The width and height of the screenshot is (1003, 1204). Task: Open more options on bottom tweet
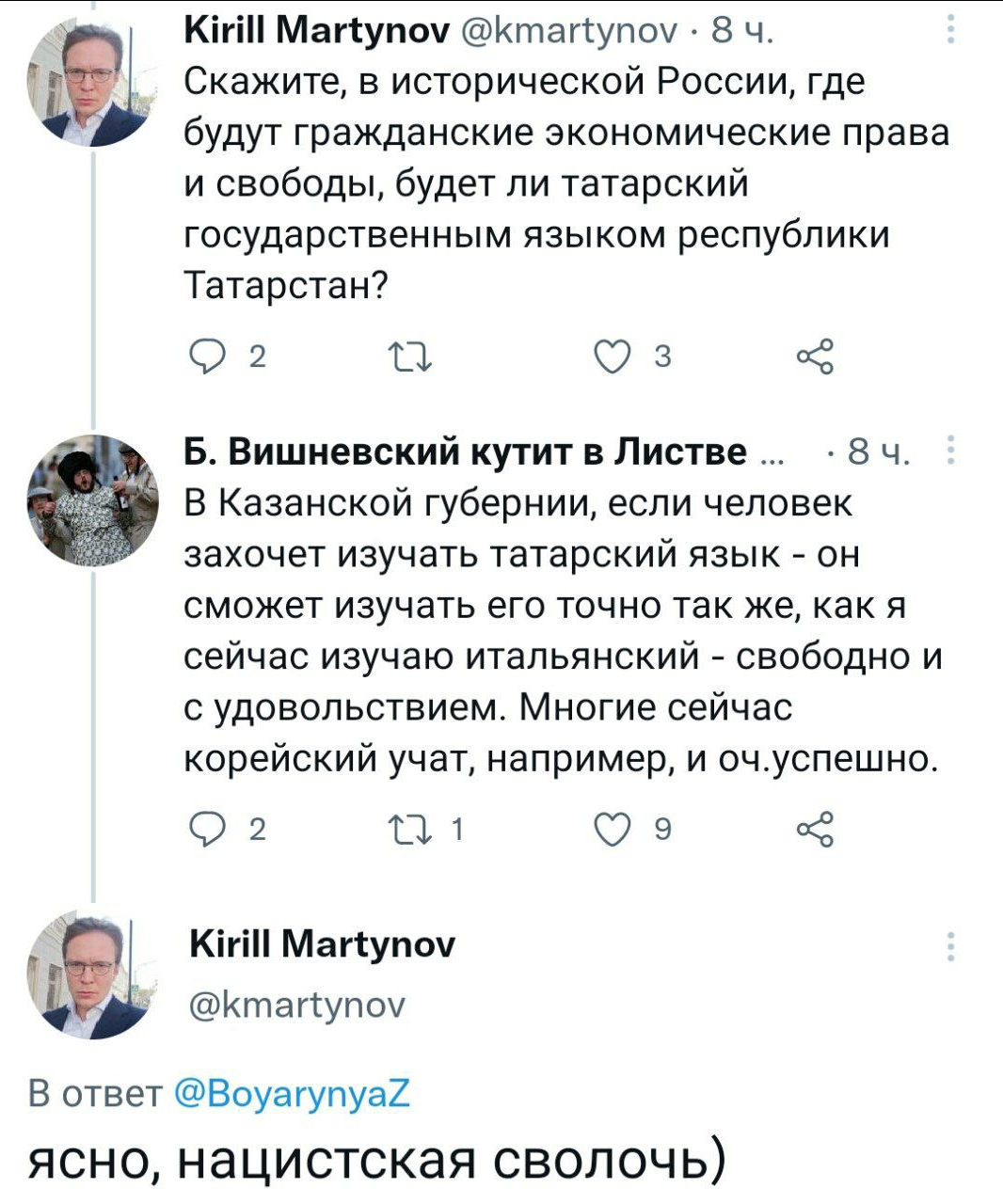click(951, 945)
